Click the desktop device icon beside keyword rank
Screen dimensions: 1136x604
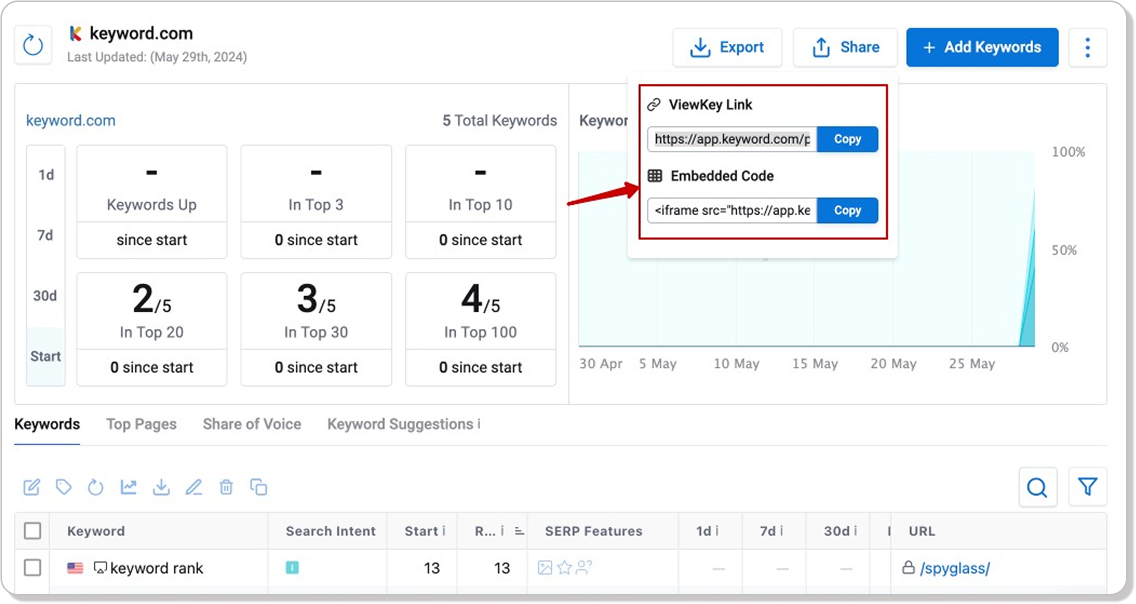[x=100, y=568]
